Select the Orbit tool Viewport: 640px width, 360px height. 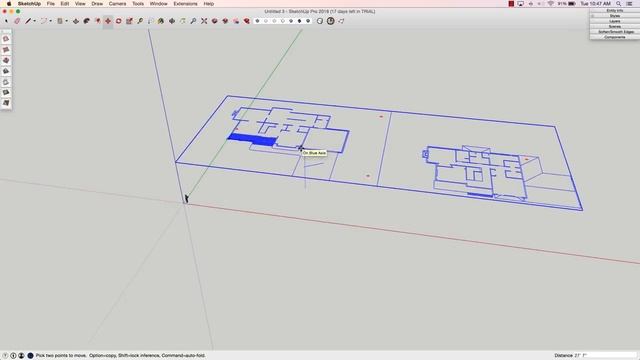172,21
